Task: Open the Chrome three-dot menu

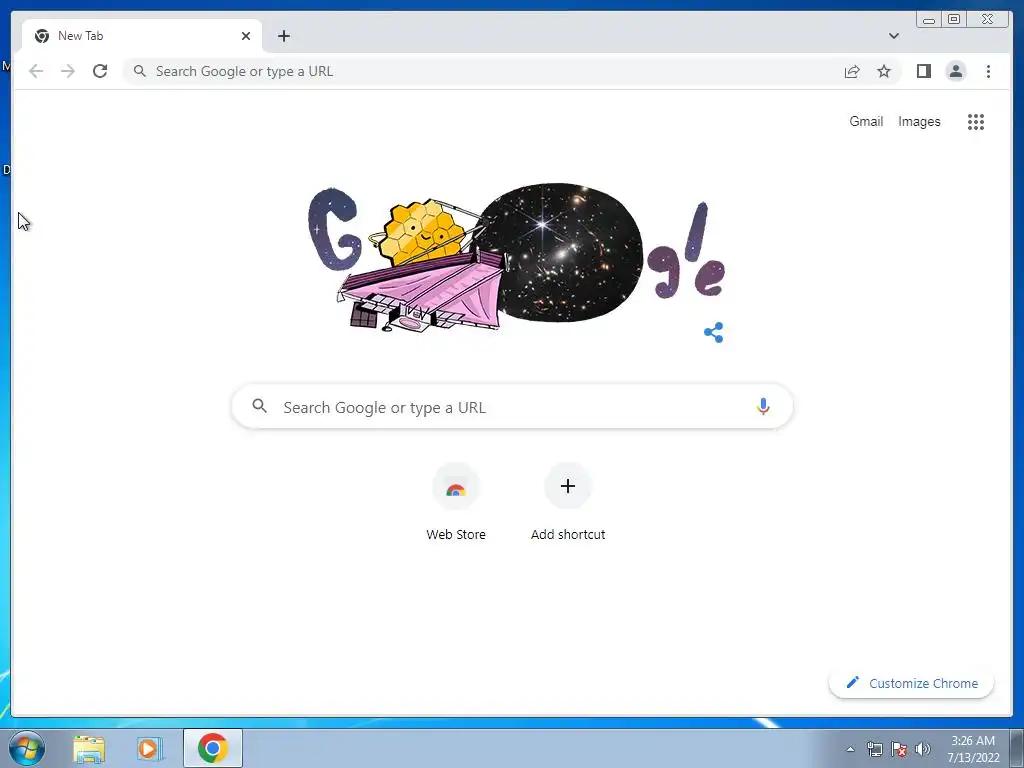Action: click(x=988, y=71)
